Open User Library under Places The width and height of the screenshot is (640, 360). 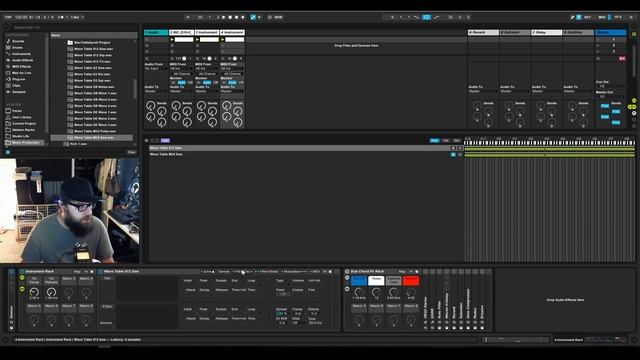[x=21, y=117]
